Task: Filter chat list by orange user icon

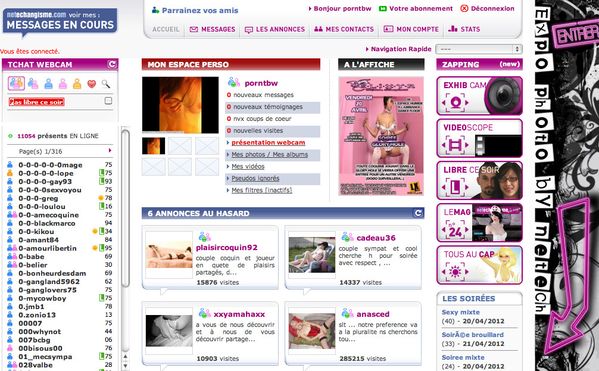Action: pyautogui.click(x=77, y=84)
